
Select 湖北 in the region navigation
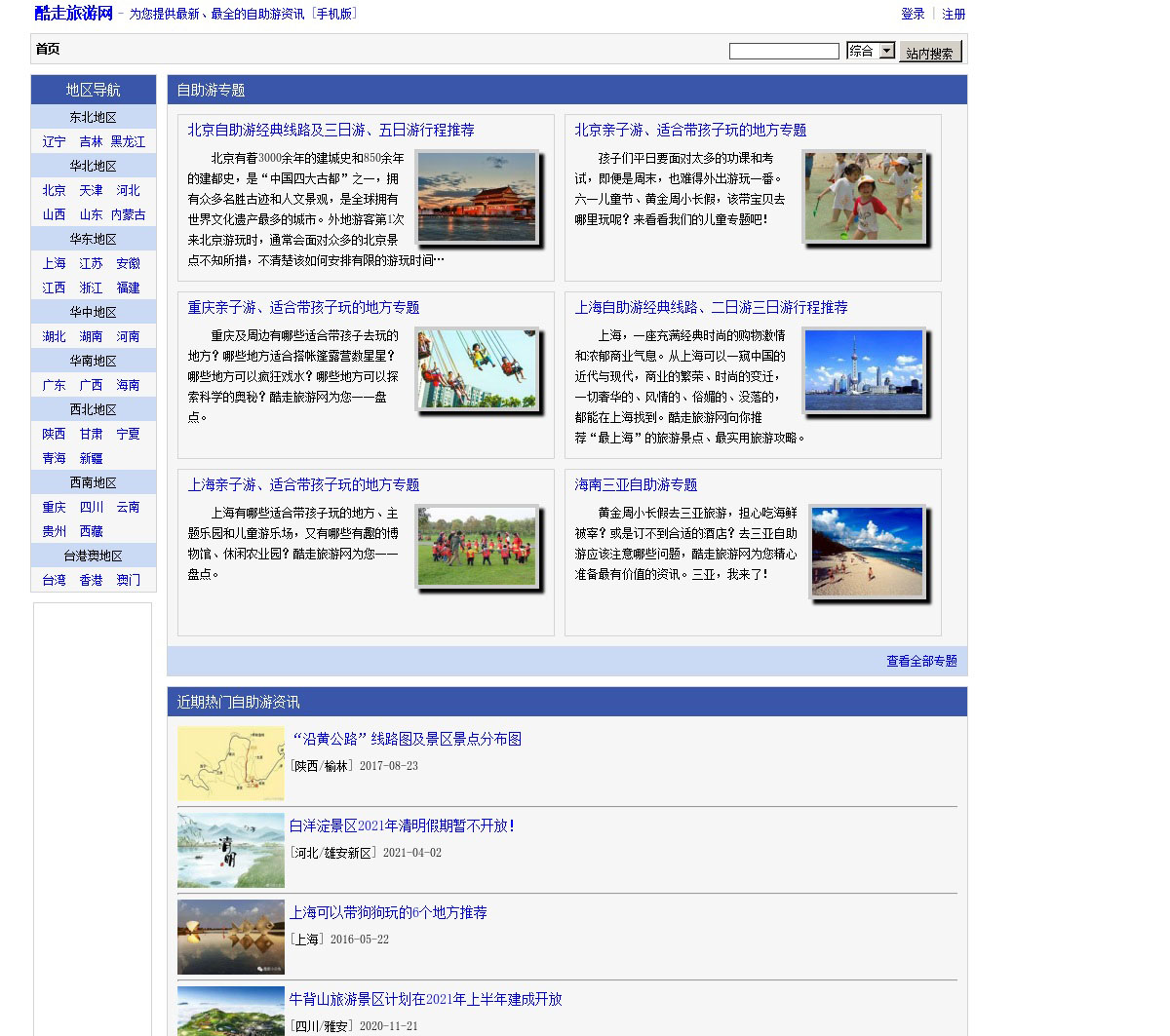[x=55, y=336]
